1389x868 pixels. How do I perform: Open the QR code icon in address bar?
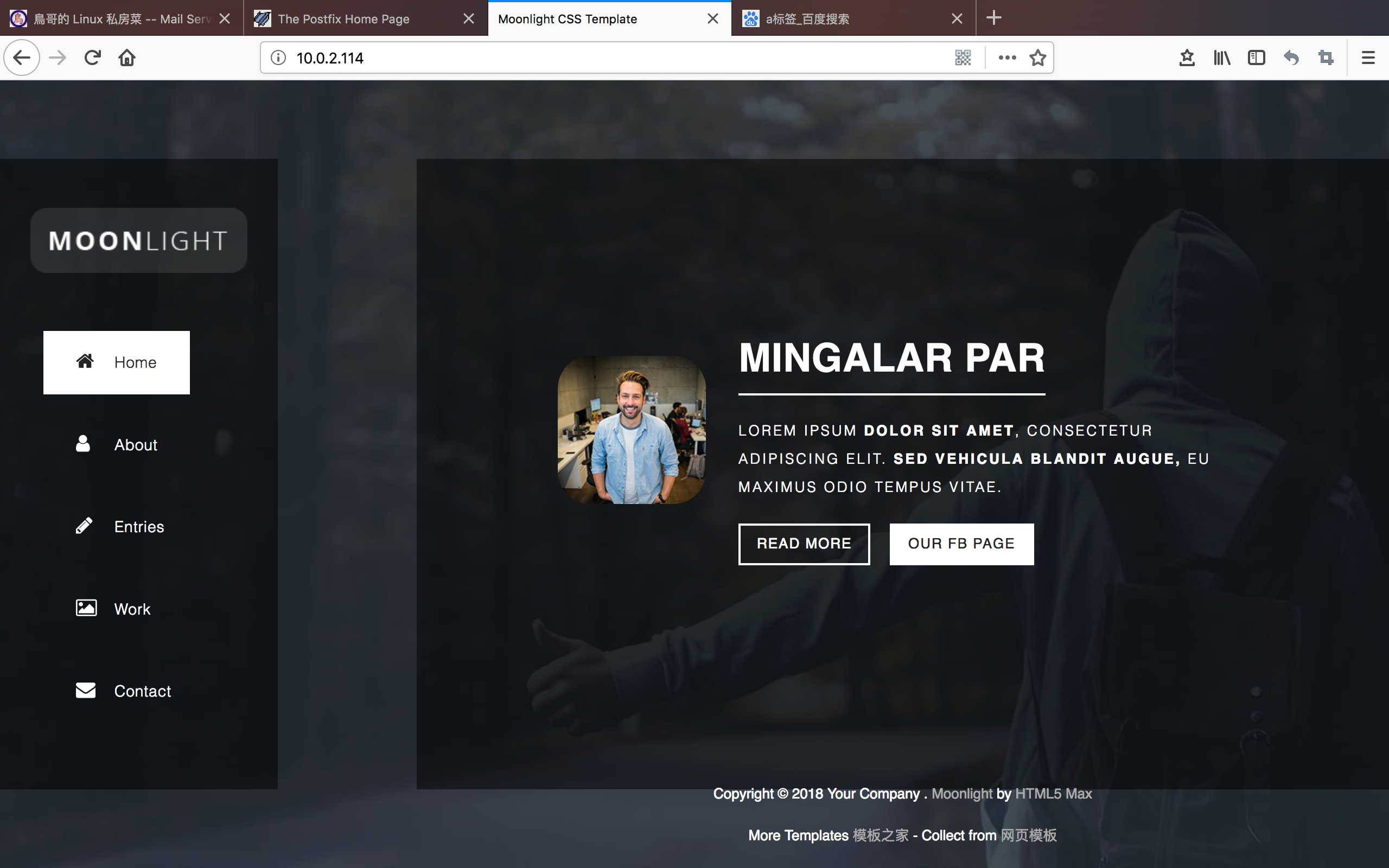click(963, 58)
